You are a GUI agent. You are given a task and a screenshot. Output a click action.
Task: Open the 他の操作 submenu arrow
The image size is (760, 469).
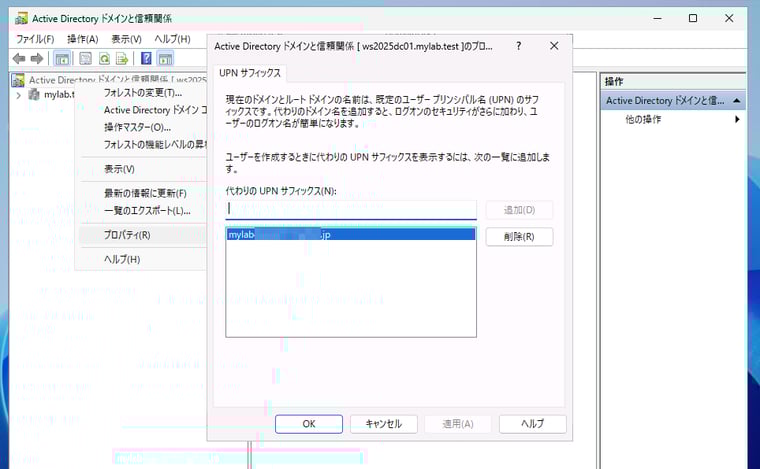pos(737,119)
